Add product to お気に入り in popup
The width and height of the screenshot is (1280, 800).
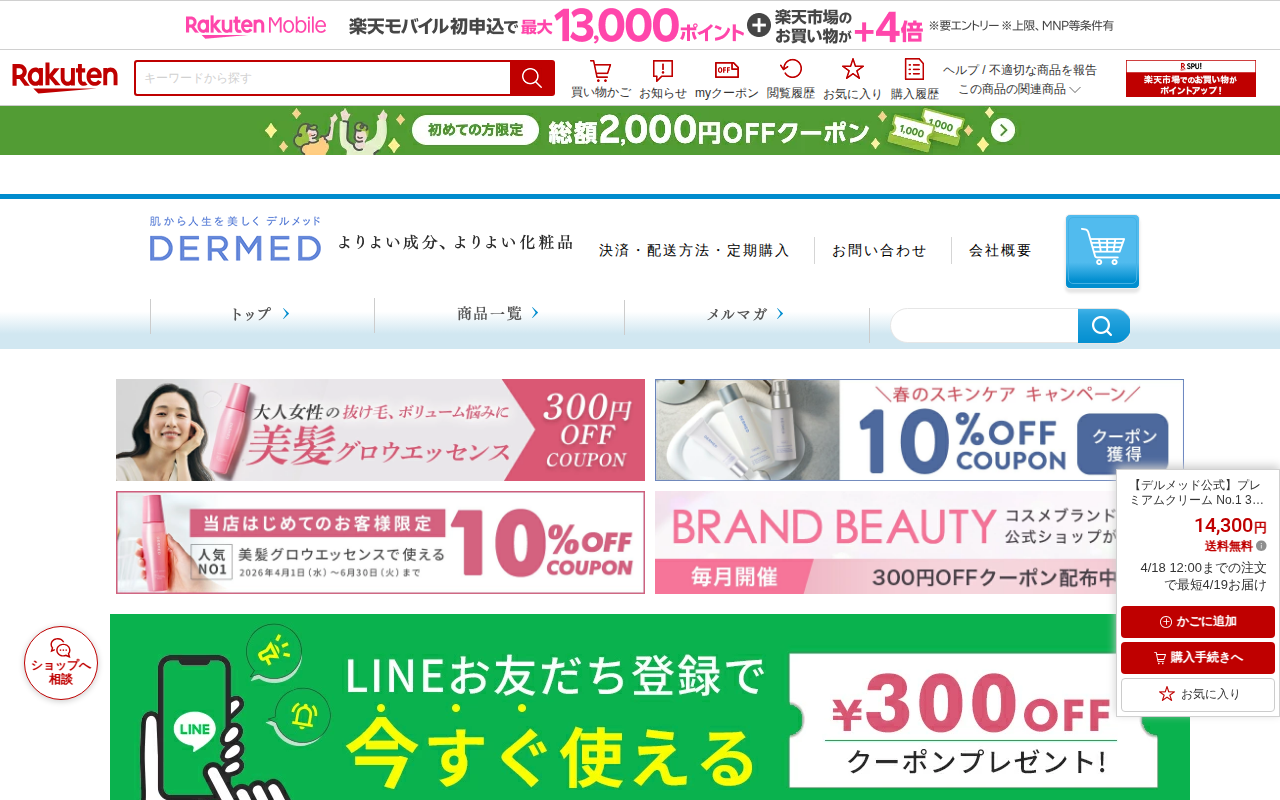(1197, 694)
